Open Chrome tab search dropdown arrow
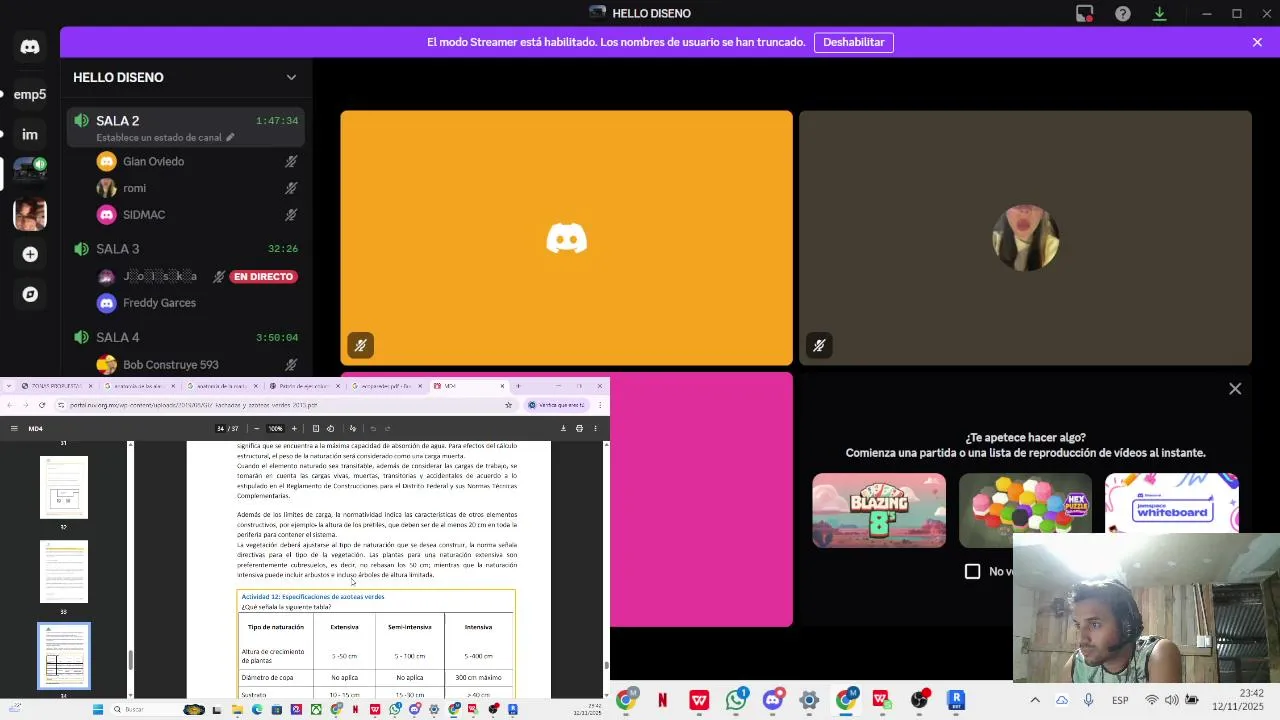 click(8, 386)
